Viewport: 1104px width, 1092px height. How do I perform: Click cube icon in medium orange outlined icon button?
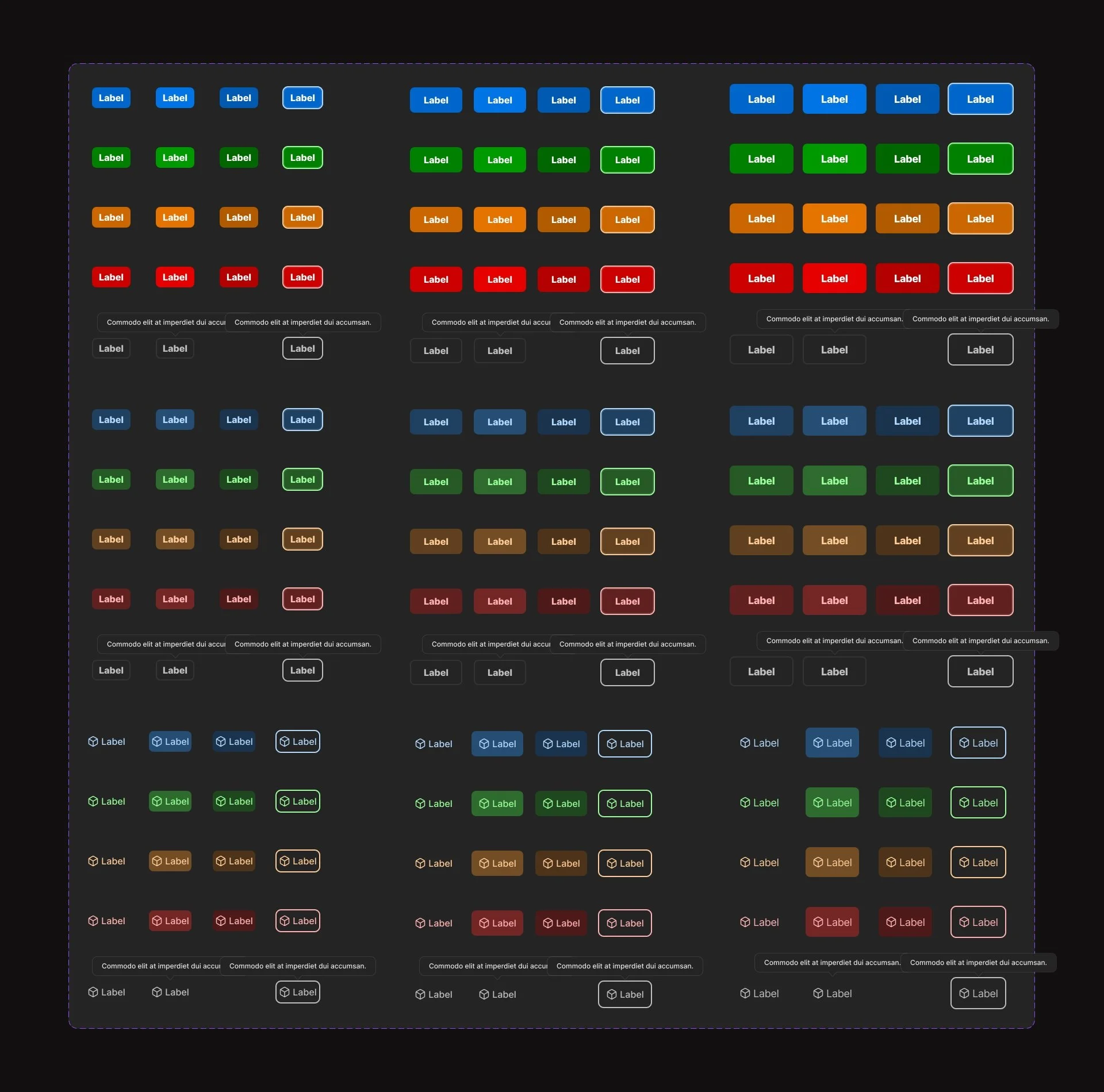[612, 863]
